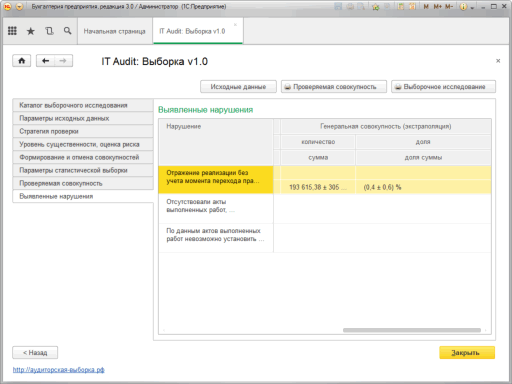Expand the dropdown arrow beside info icon

(x=472, y=8)
